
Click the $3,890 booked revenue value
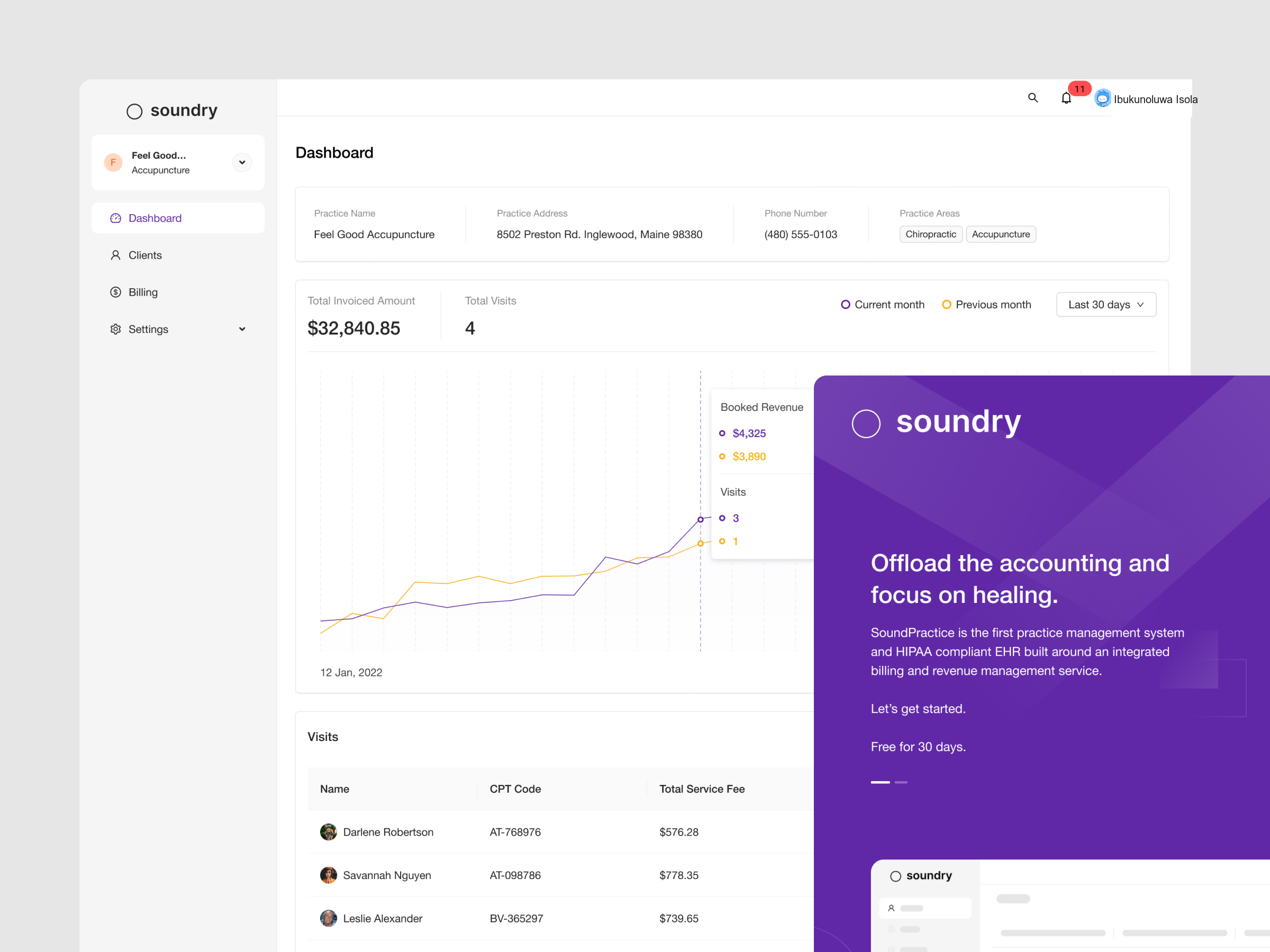click(x=749, y=456)
